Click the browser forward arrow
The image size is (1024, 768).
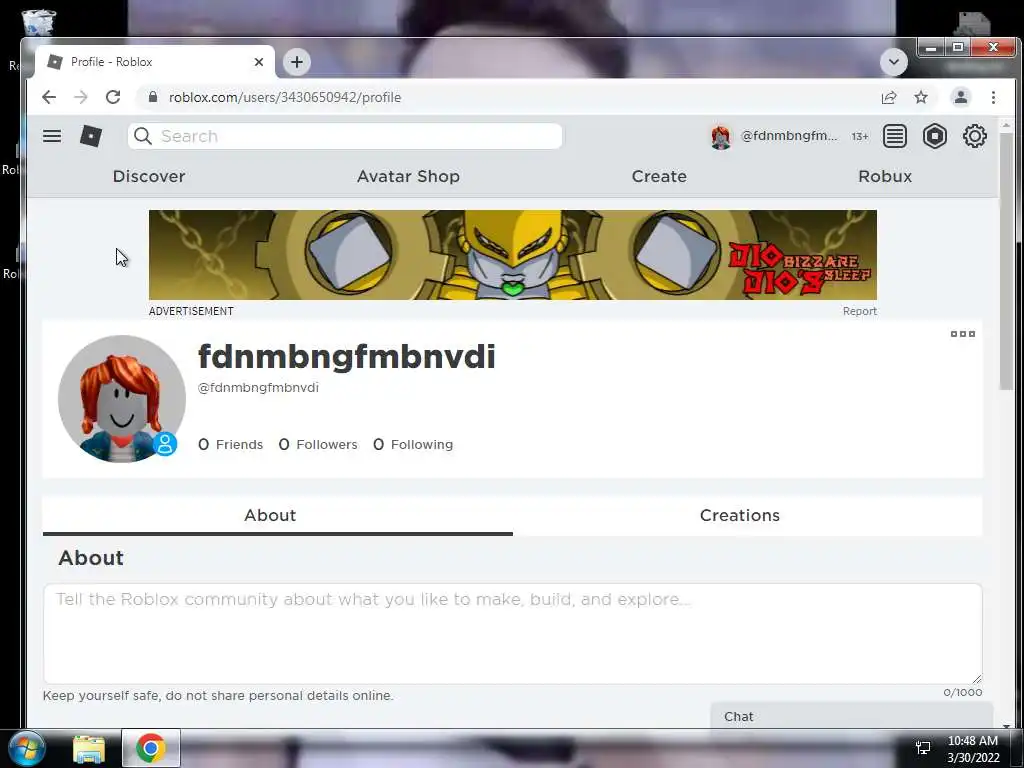[x=81, y=97]
